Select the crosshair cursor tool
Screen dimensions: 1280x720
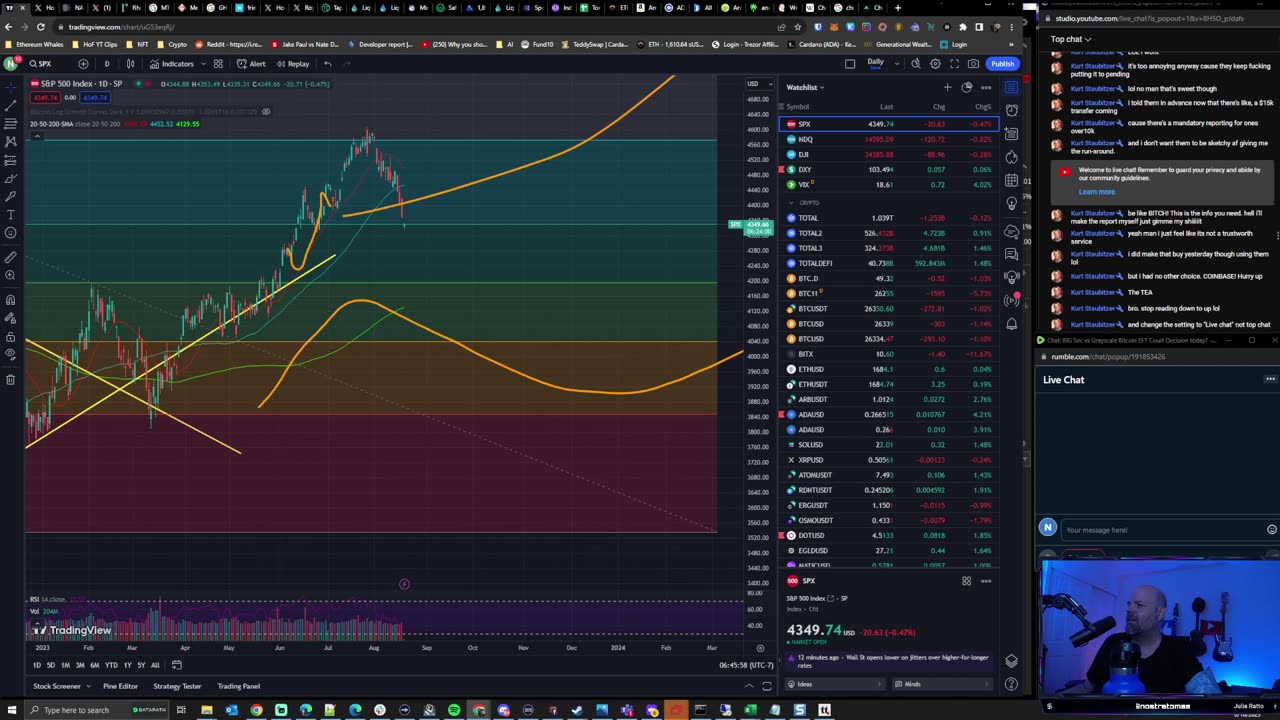(11, 87)
